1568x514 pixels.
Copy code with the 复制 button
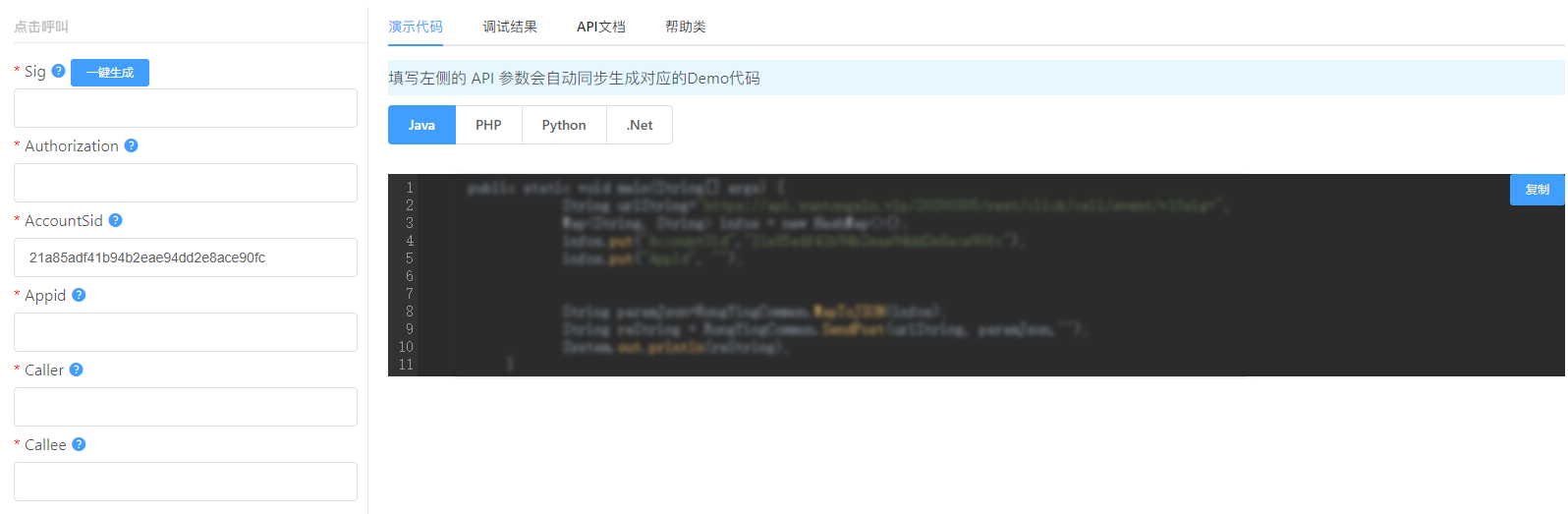[1537, 190]
